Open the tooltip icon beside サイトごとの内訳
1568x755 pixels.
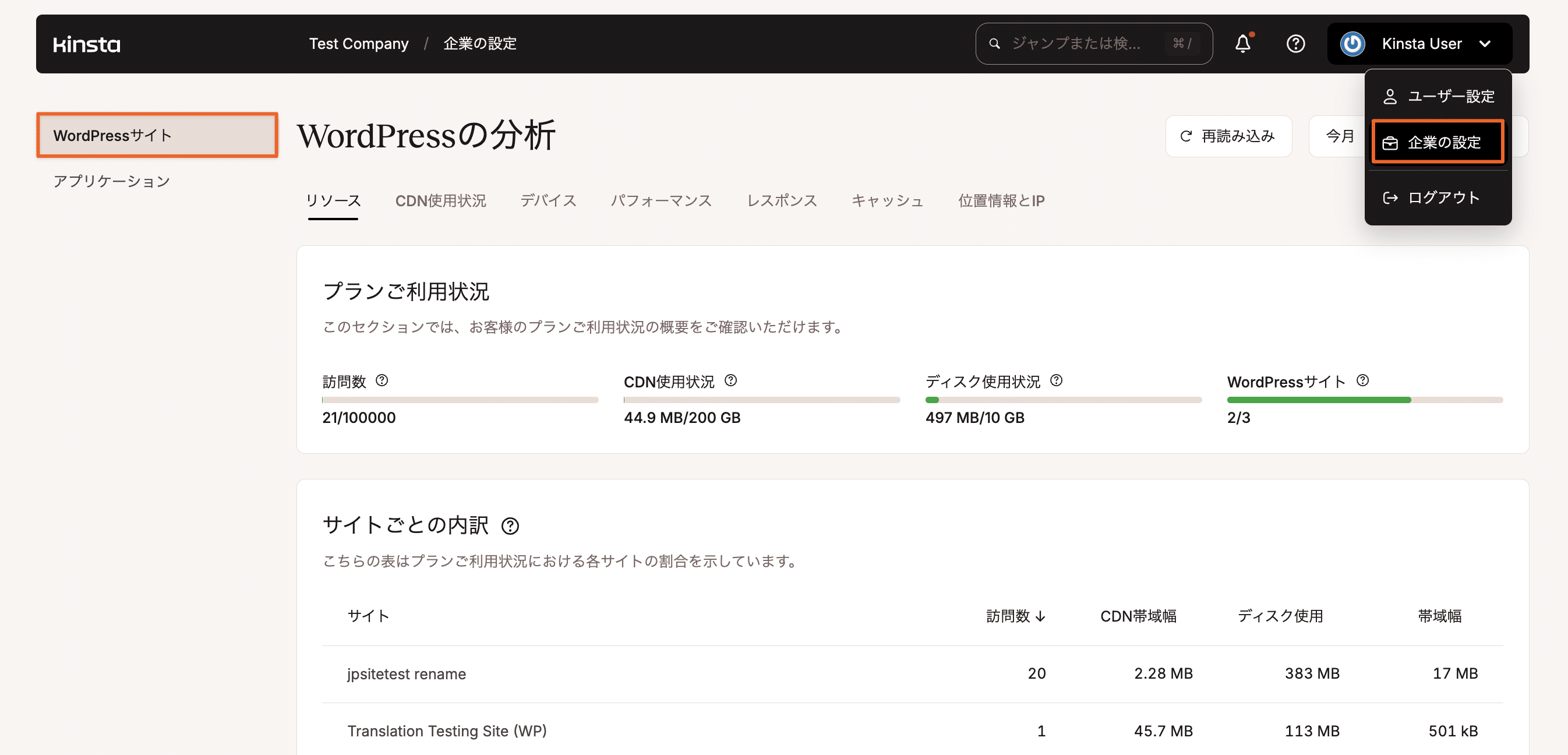click(x=510, y=525)
